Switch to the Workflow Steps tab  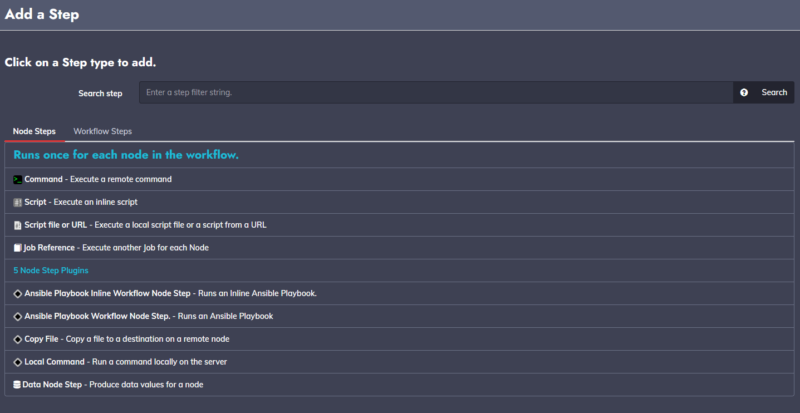pyautogui.click(x=103, y=131)
